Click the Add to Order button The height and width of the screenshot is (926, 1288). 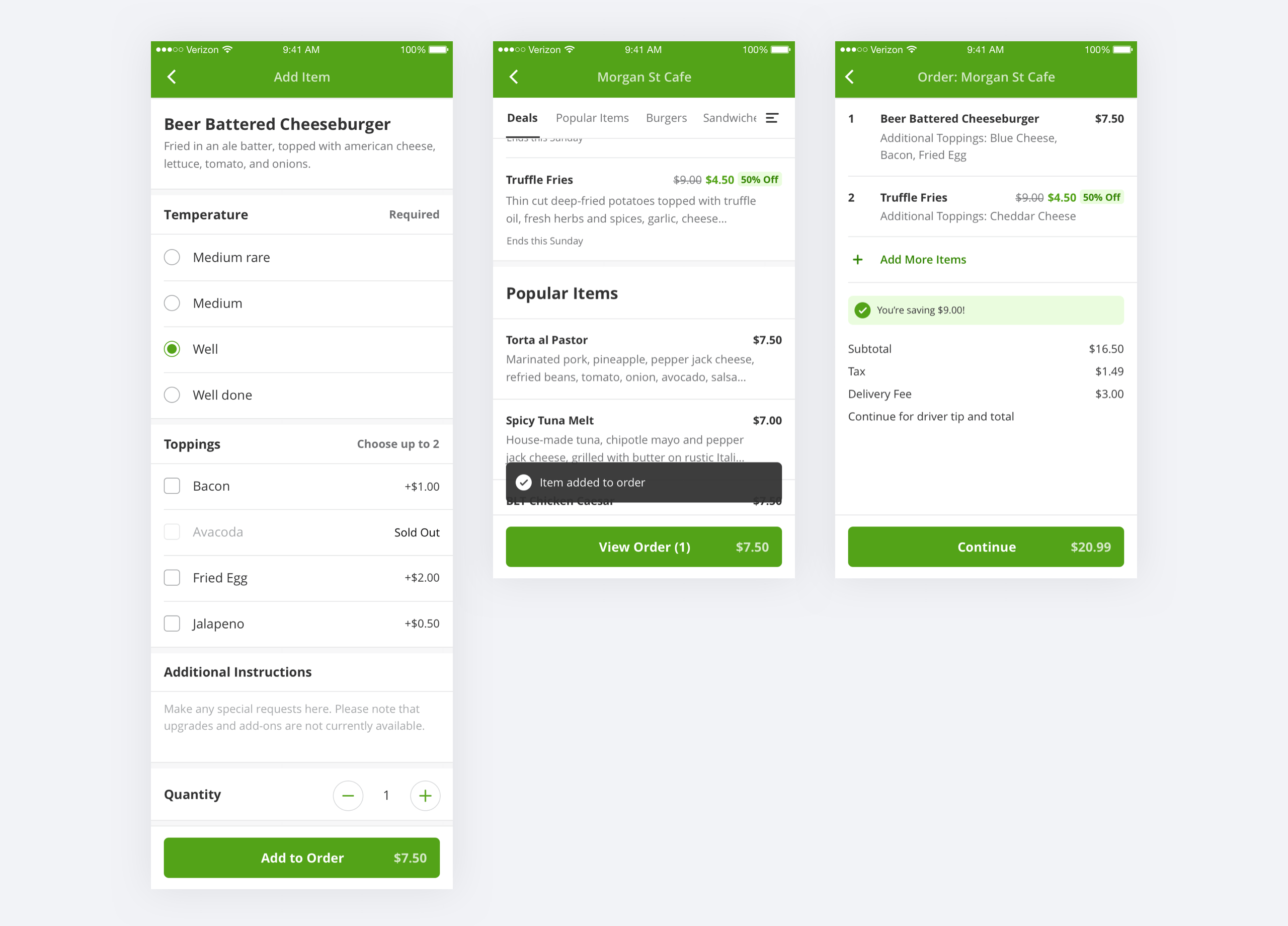point(301,858)
